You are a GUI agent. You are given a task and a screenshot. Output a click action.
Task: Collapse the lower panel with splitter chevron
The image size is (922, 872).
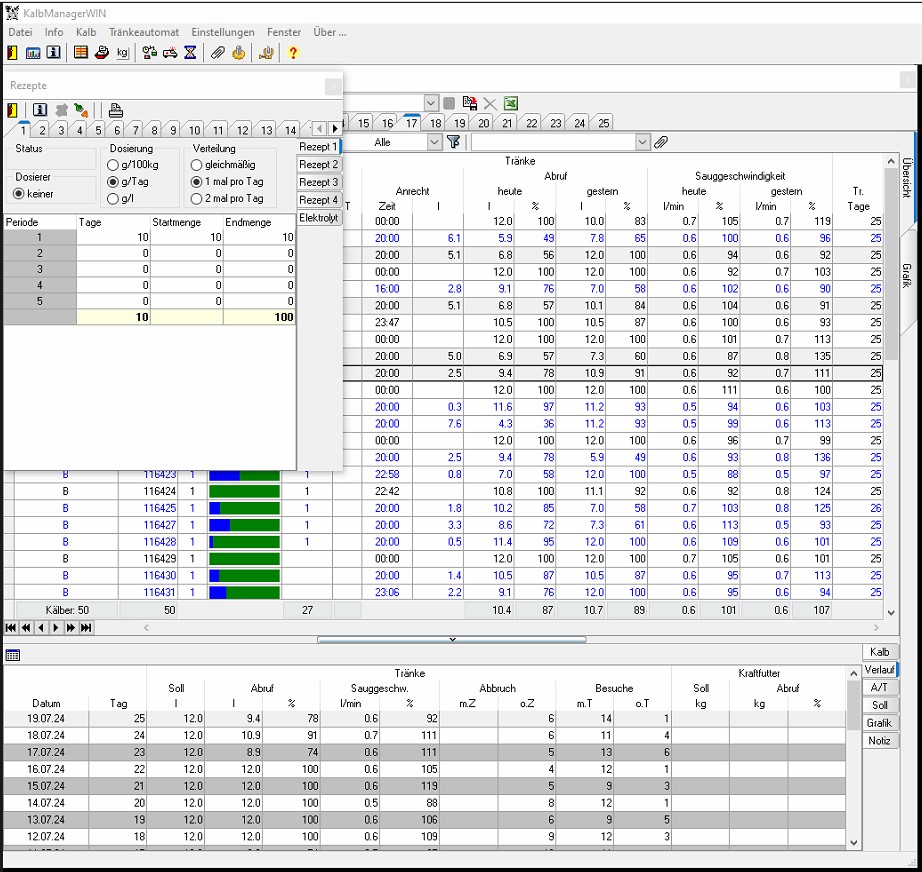(452, 638)
